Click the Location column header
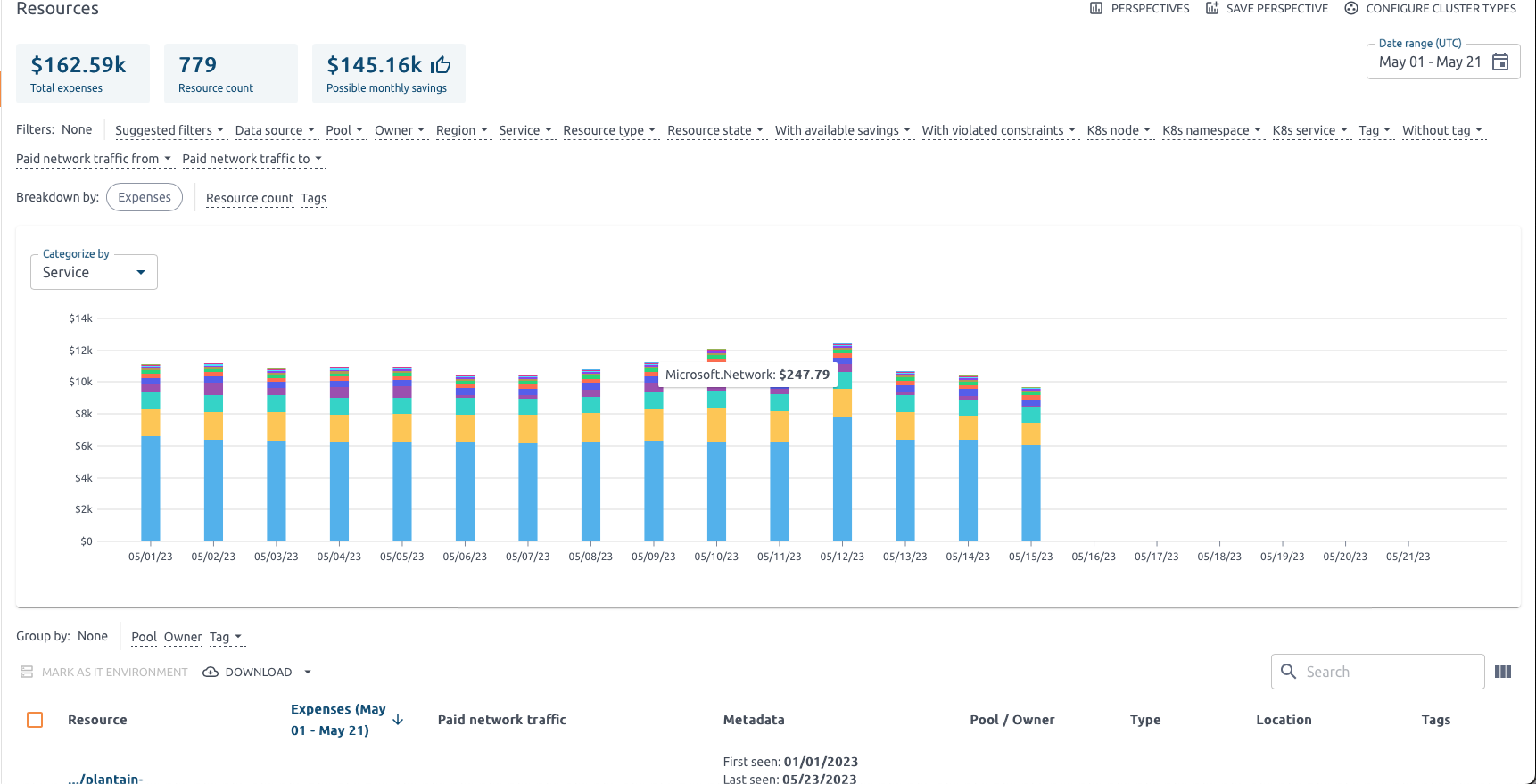Screen dimensions: 1536x784 1284,720
